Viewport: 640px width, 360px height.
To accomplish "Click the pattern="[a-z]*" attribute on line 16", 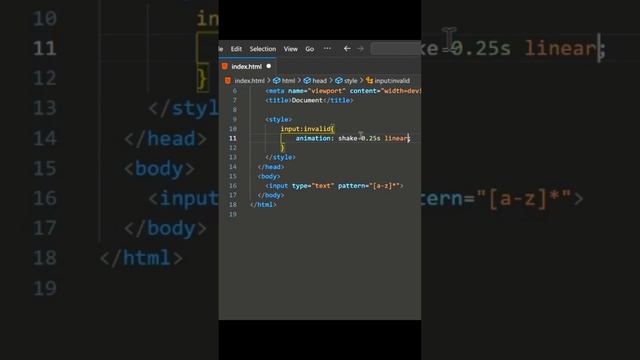I will tap(369, 186).
